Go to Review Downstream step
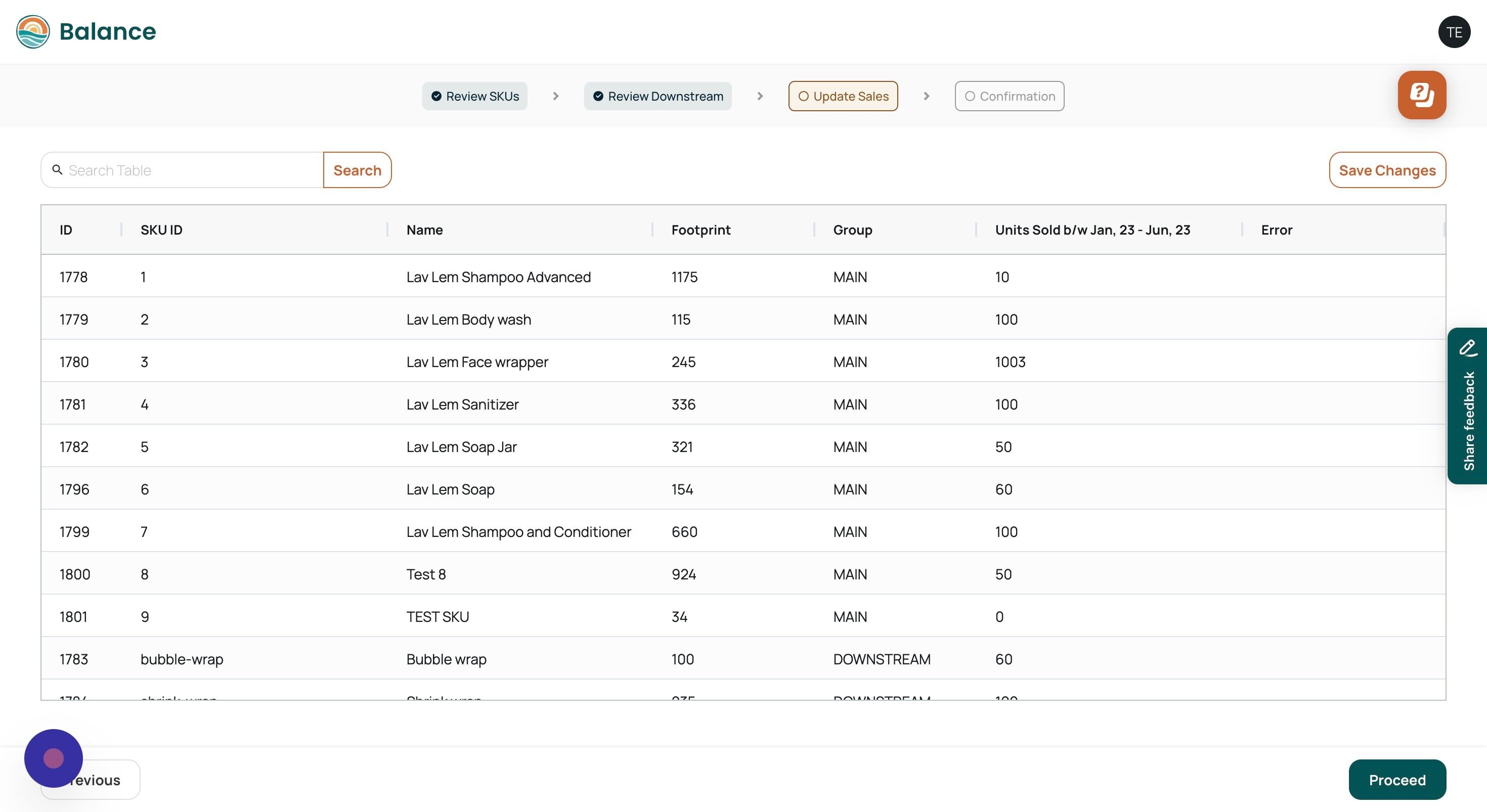 coord(658,97)
